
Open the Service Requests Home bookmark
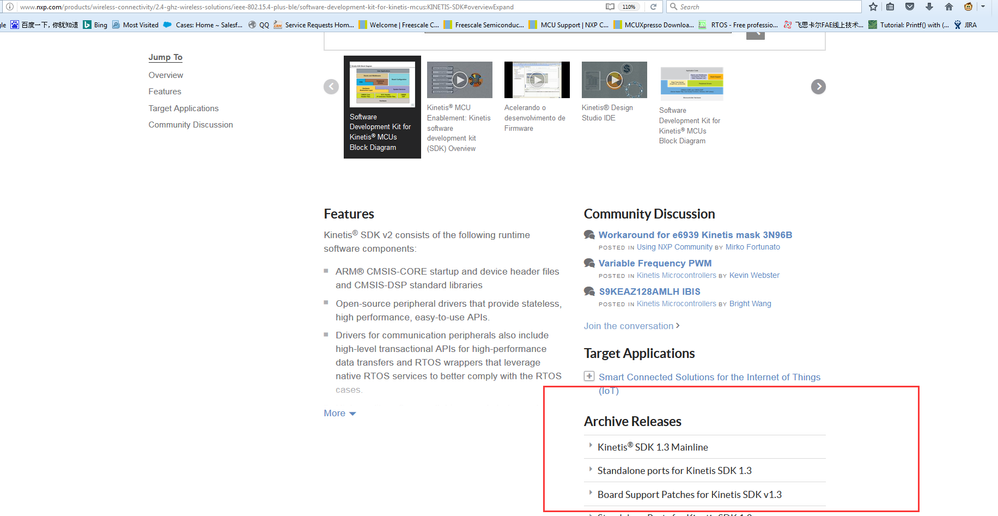tap(314, 25)
